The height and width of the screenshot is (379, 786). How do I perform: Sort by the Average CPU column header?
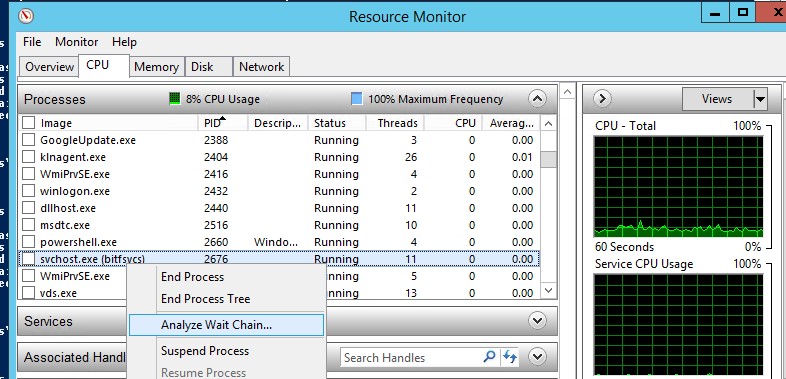tap(511, 123)
